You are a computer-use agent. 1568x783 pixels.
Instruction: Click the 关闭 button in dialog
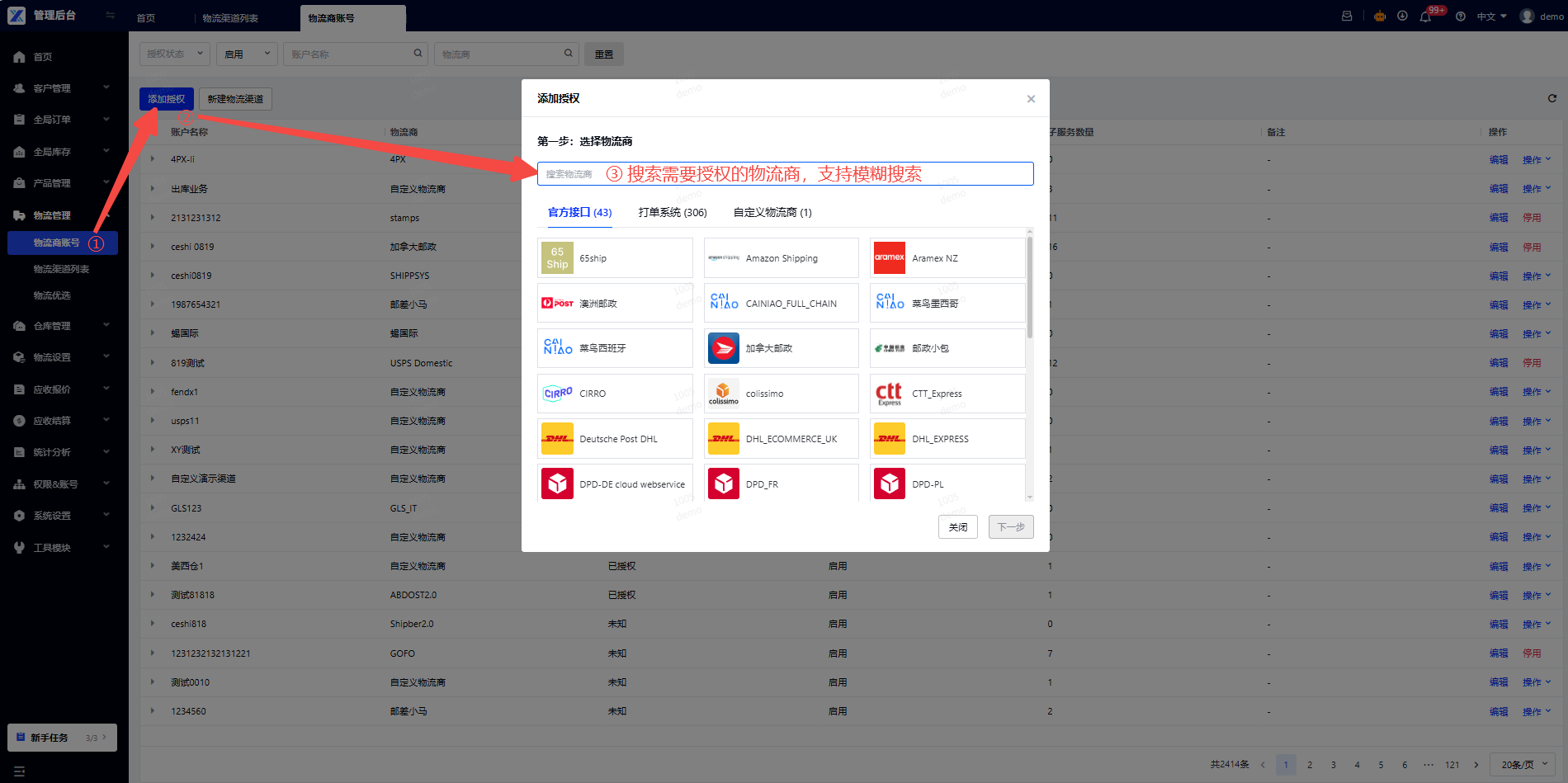[x=958, y=527]
